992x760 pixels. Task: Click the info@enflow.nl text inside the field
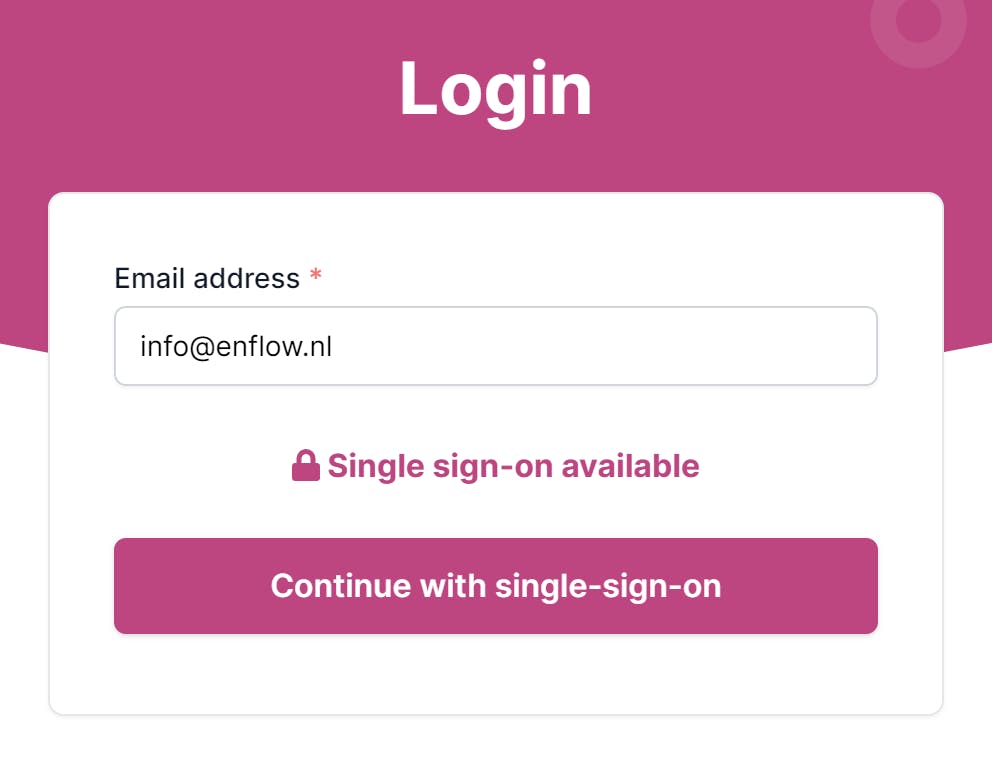pyautogui.click(x=235, y=347)
